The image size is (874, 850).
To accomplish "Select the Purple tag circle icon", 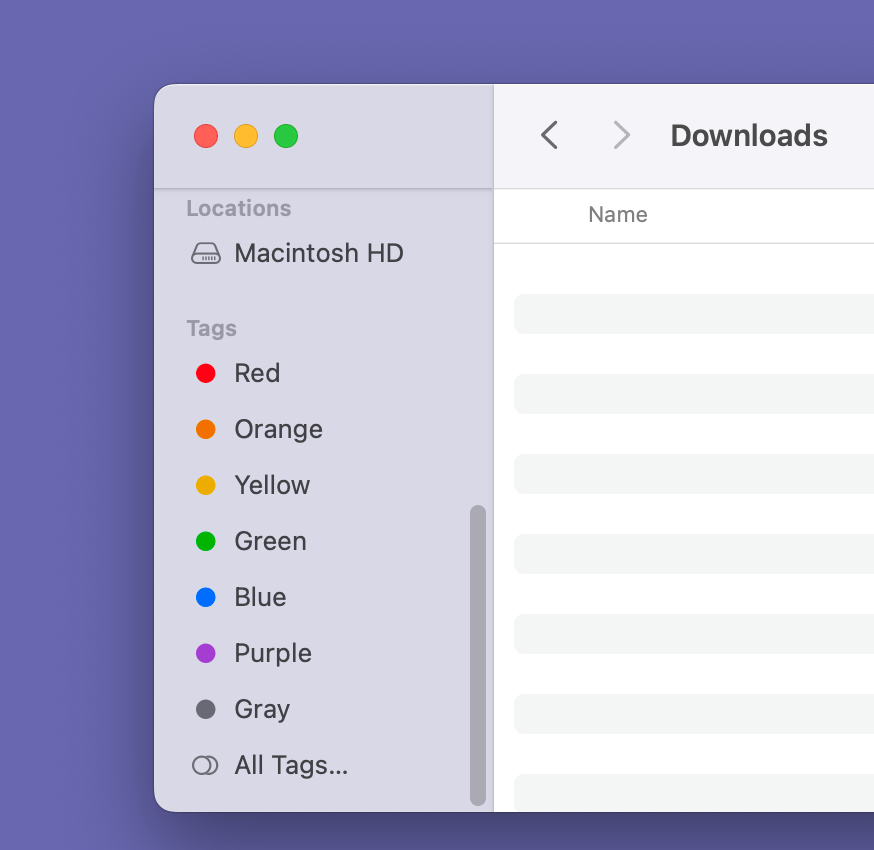I will tap(206, 653).
